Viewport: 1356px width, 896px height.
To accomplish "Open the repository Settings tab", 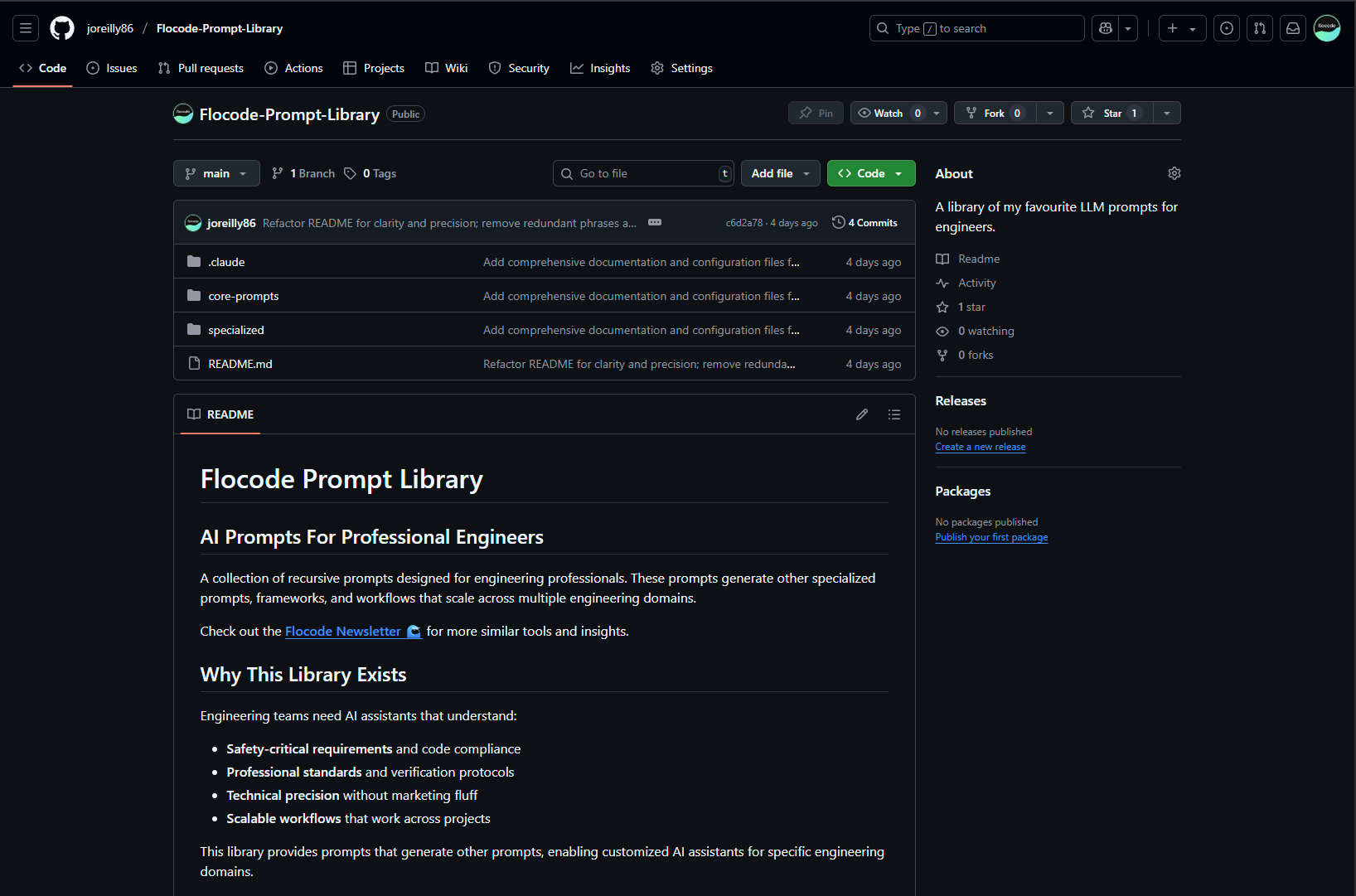I will 681,68.
